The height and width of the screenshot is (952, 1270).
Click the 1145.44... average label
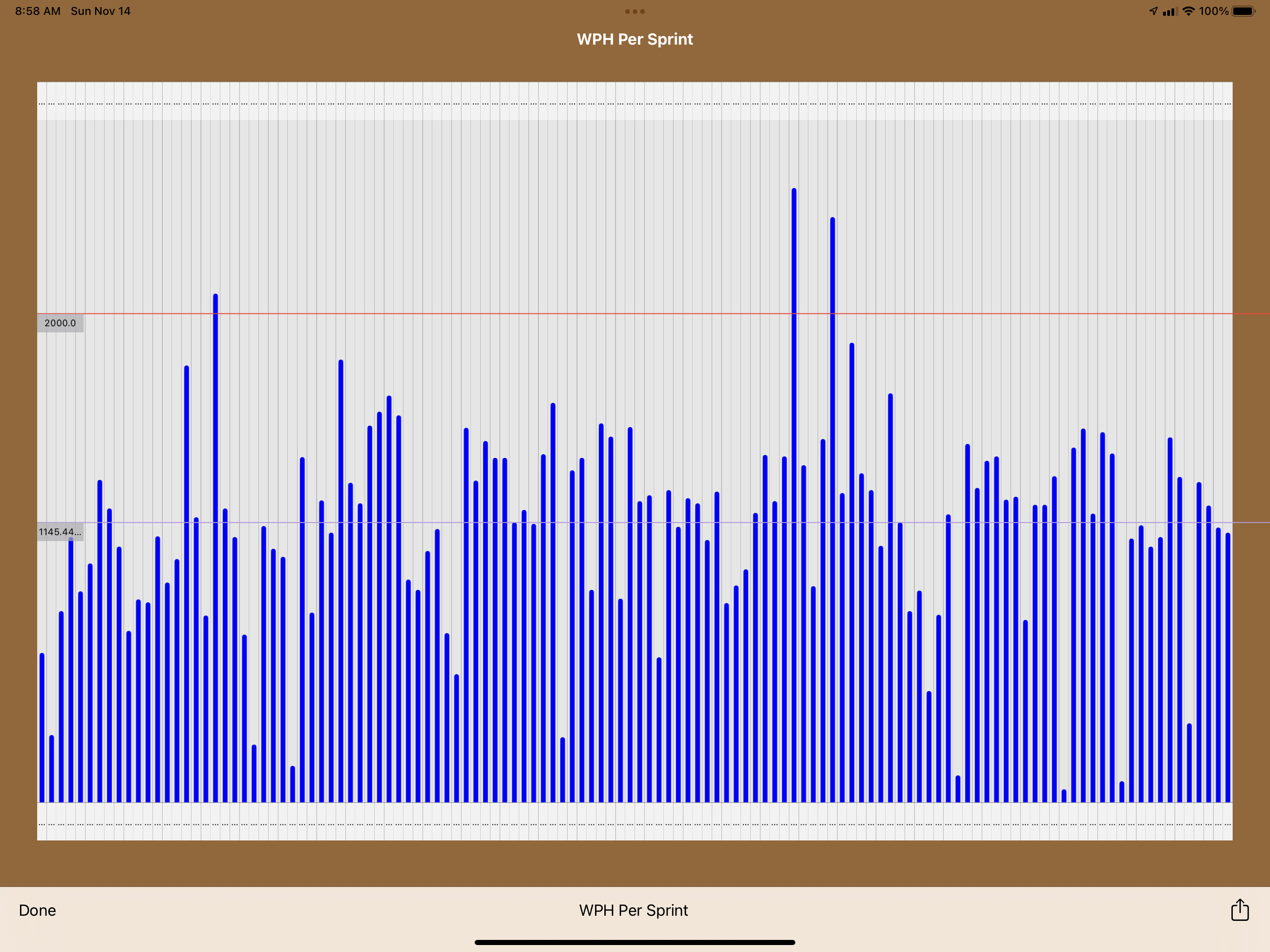tap(60, 532)
